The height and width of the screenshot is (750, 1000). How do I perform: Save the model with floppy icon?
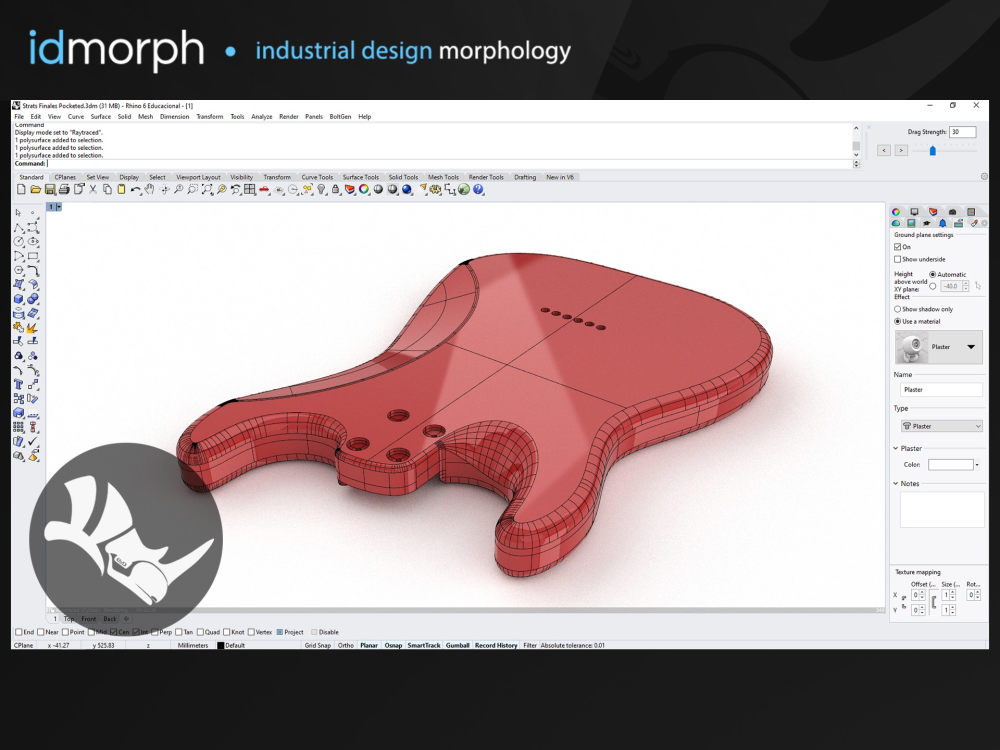click(x=50, y=189)
